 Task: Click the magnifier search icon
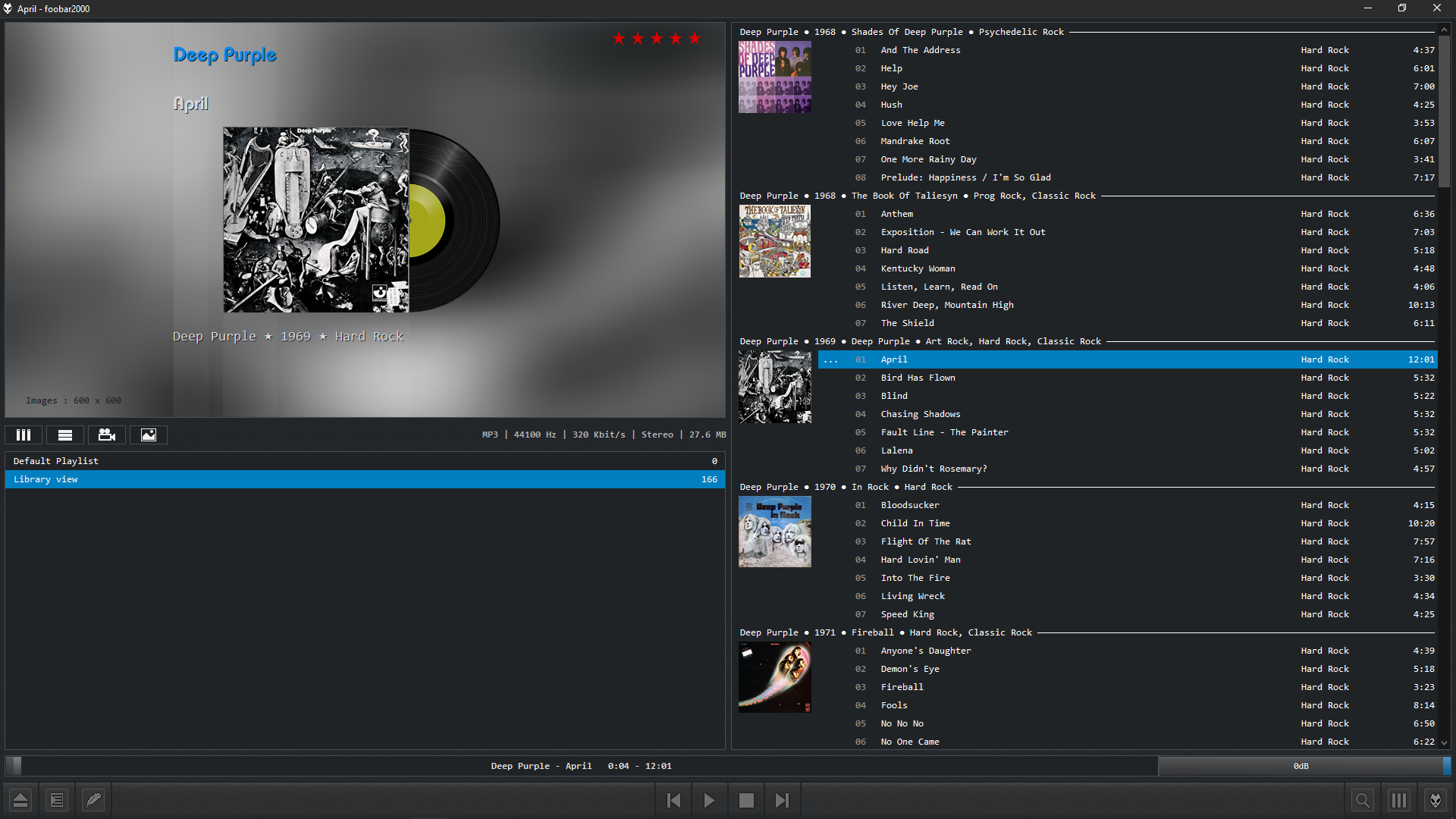pyautogui.click(x=1362, y=800)
